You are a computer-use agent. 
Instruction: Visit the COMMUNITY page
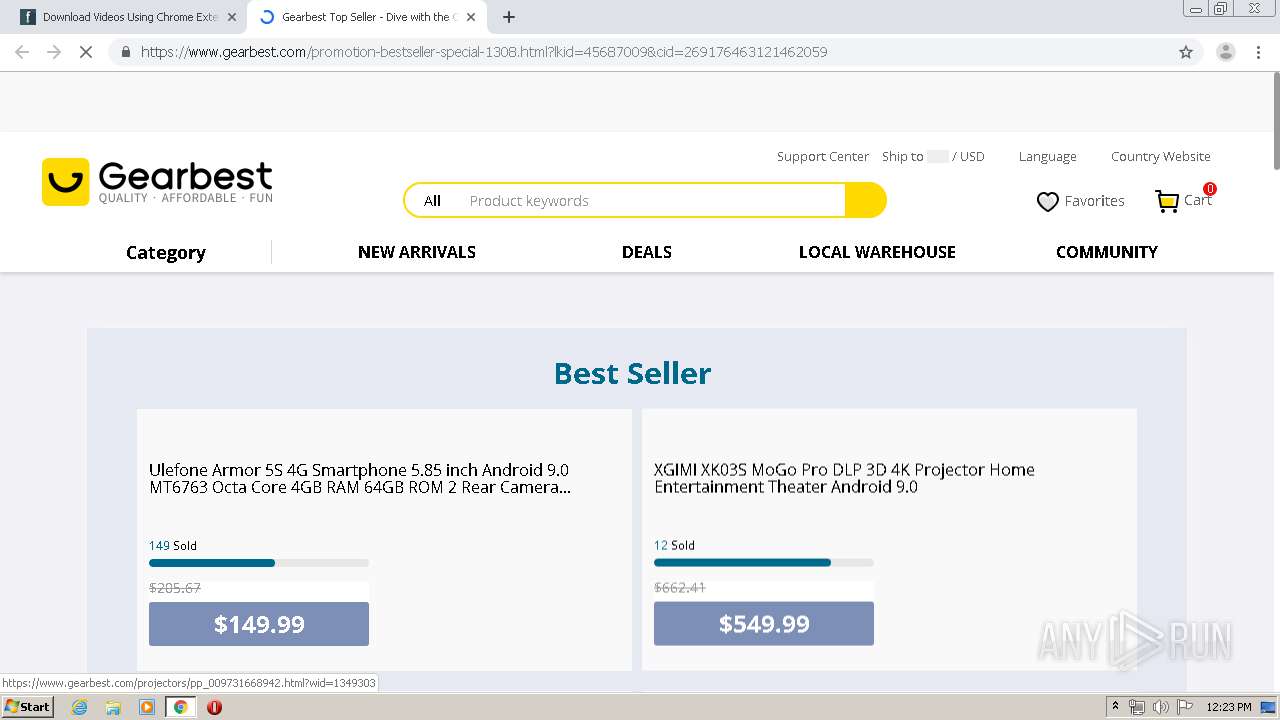1107,252
